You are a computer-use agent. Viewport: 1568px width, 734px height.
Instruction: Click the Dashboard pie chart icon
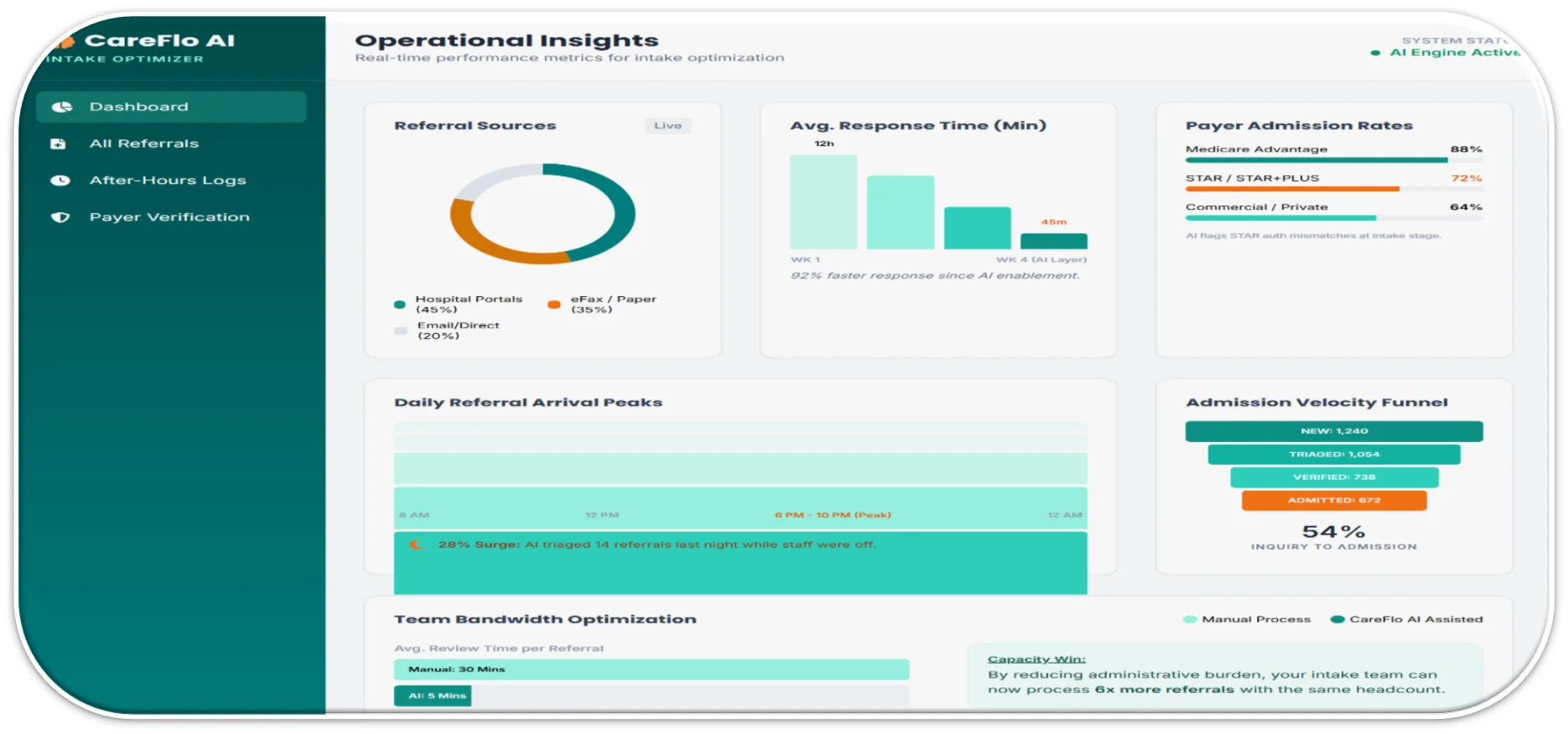click(61, 107)
